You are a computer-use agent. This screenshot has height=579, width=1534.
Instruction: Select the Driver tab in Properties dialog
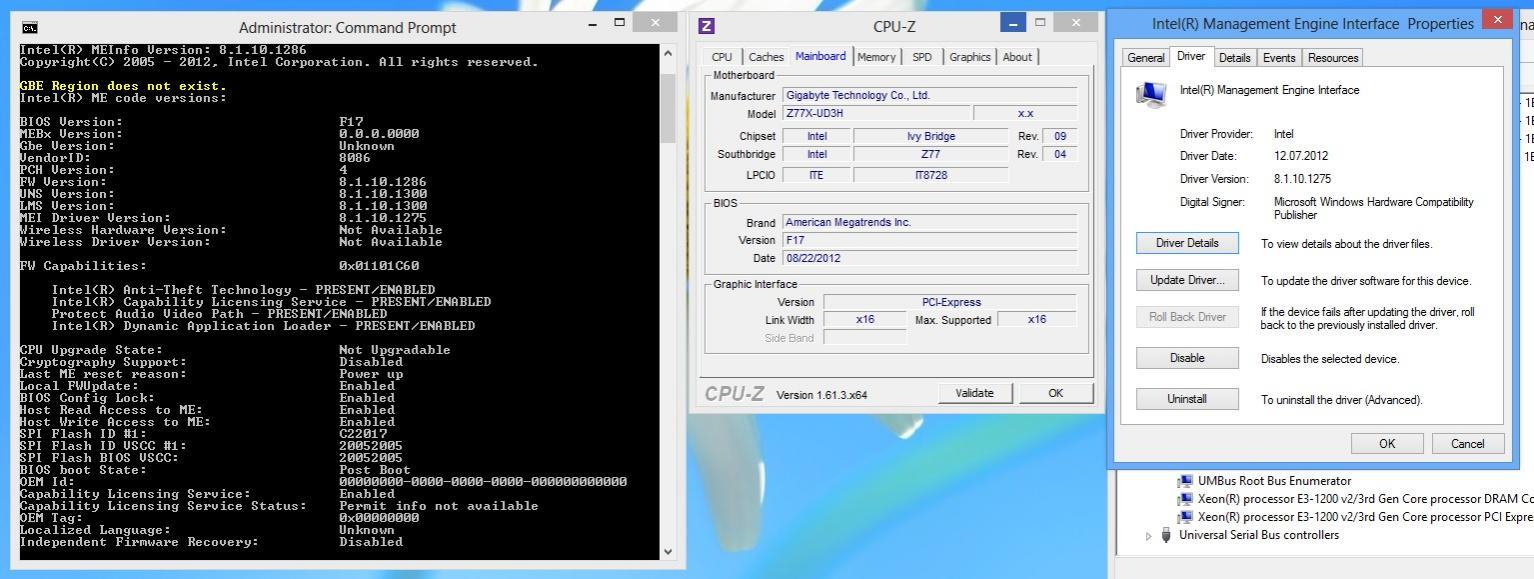point(1191,56)
